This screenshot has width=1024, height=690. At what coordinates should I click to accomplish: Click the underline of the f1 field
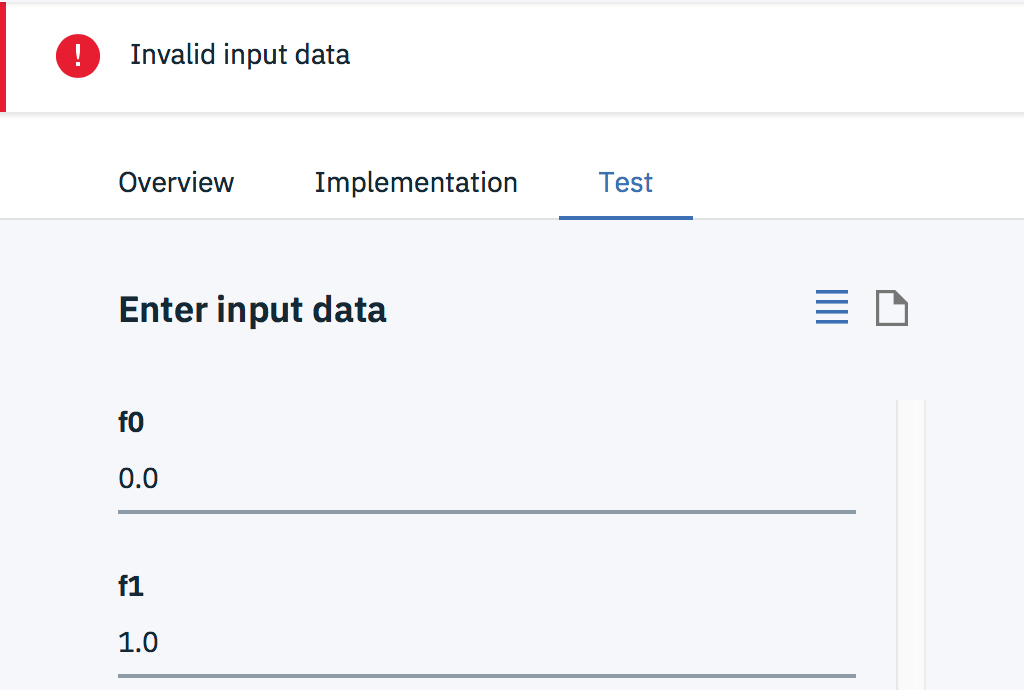pos(486,676)
